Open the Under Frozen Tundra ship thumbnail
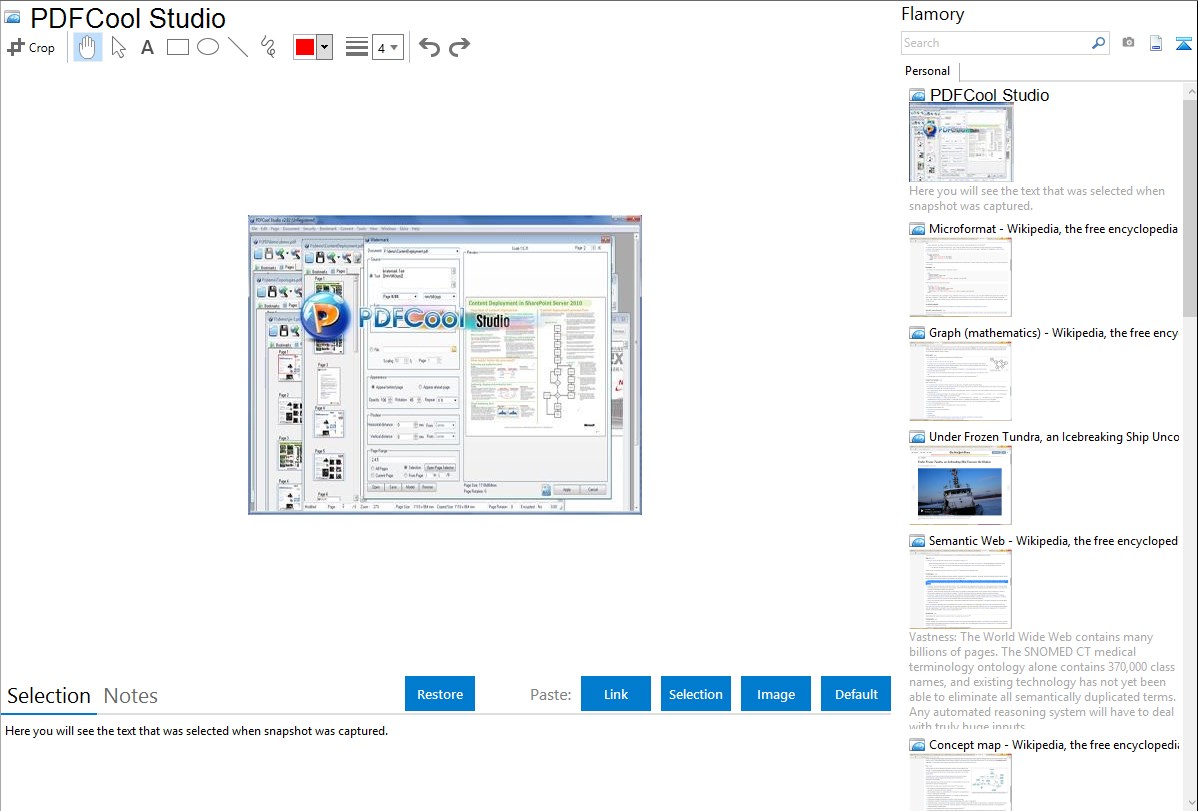The image size is (1198, 811). pos(960,485)
